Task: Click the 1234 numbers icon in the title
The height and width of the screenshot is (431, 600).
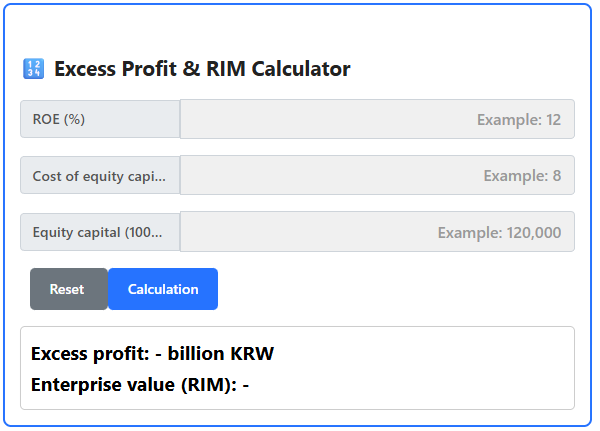Action: coord(33,69)
